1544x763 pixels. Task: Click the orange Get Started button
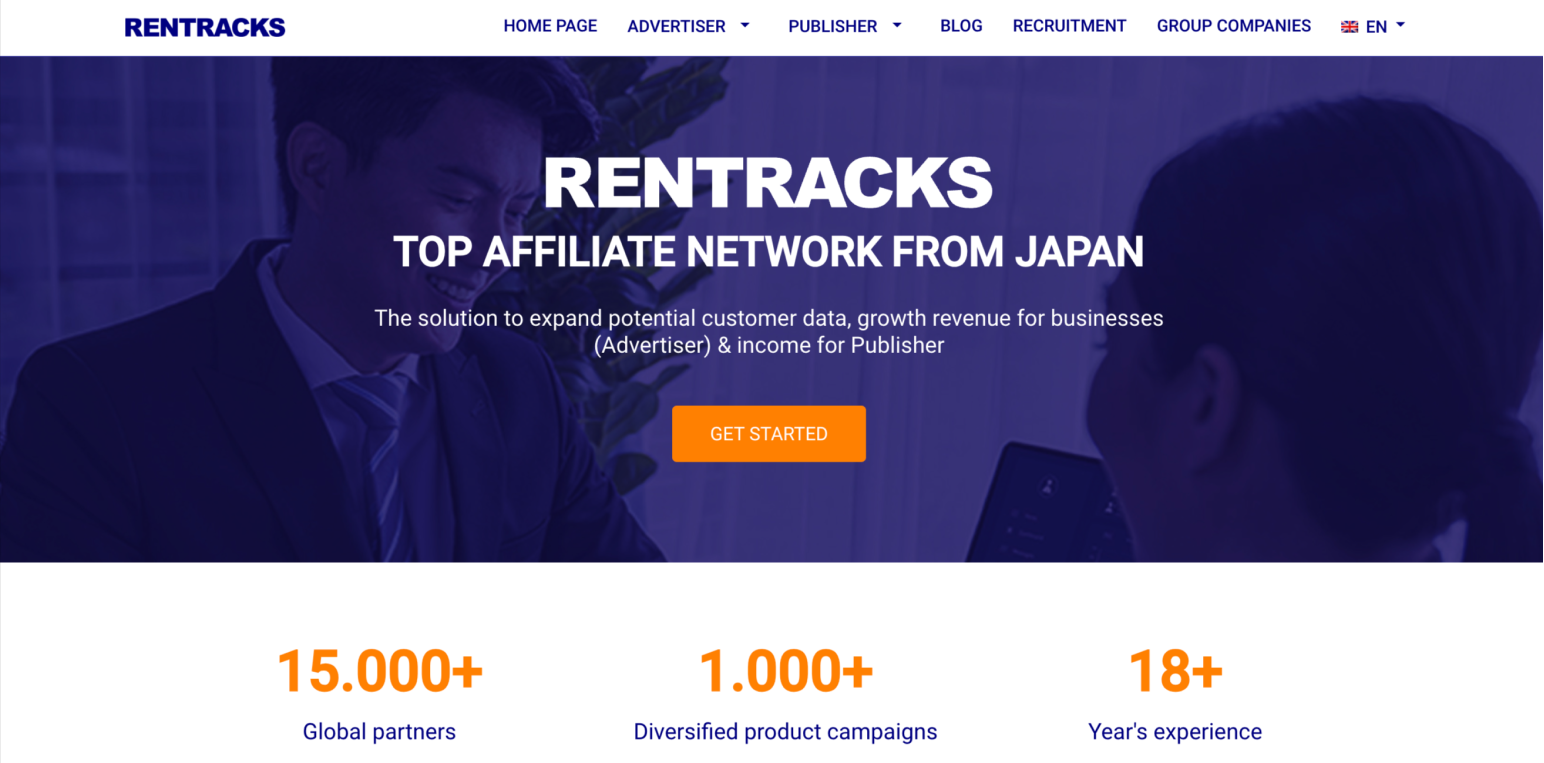click(768, 434)
